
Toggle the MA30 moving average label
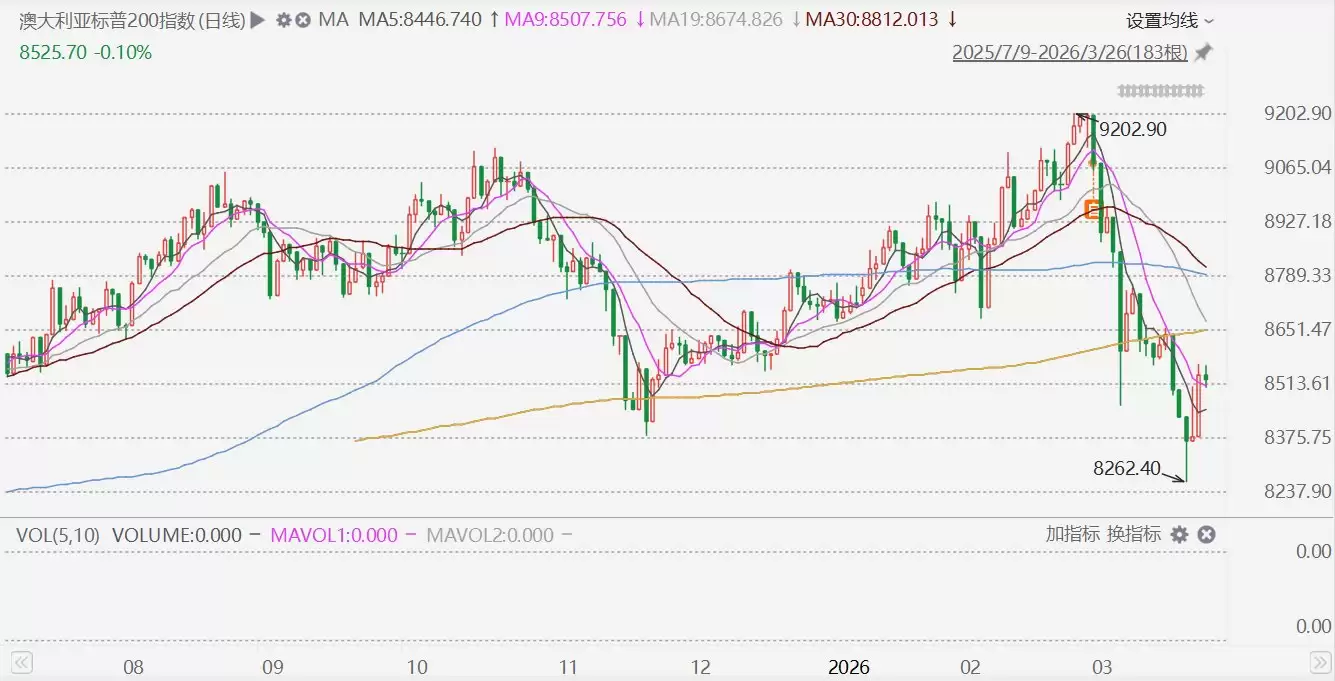coord(872,20)
